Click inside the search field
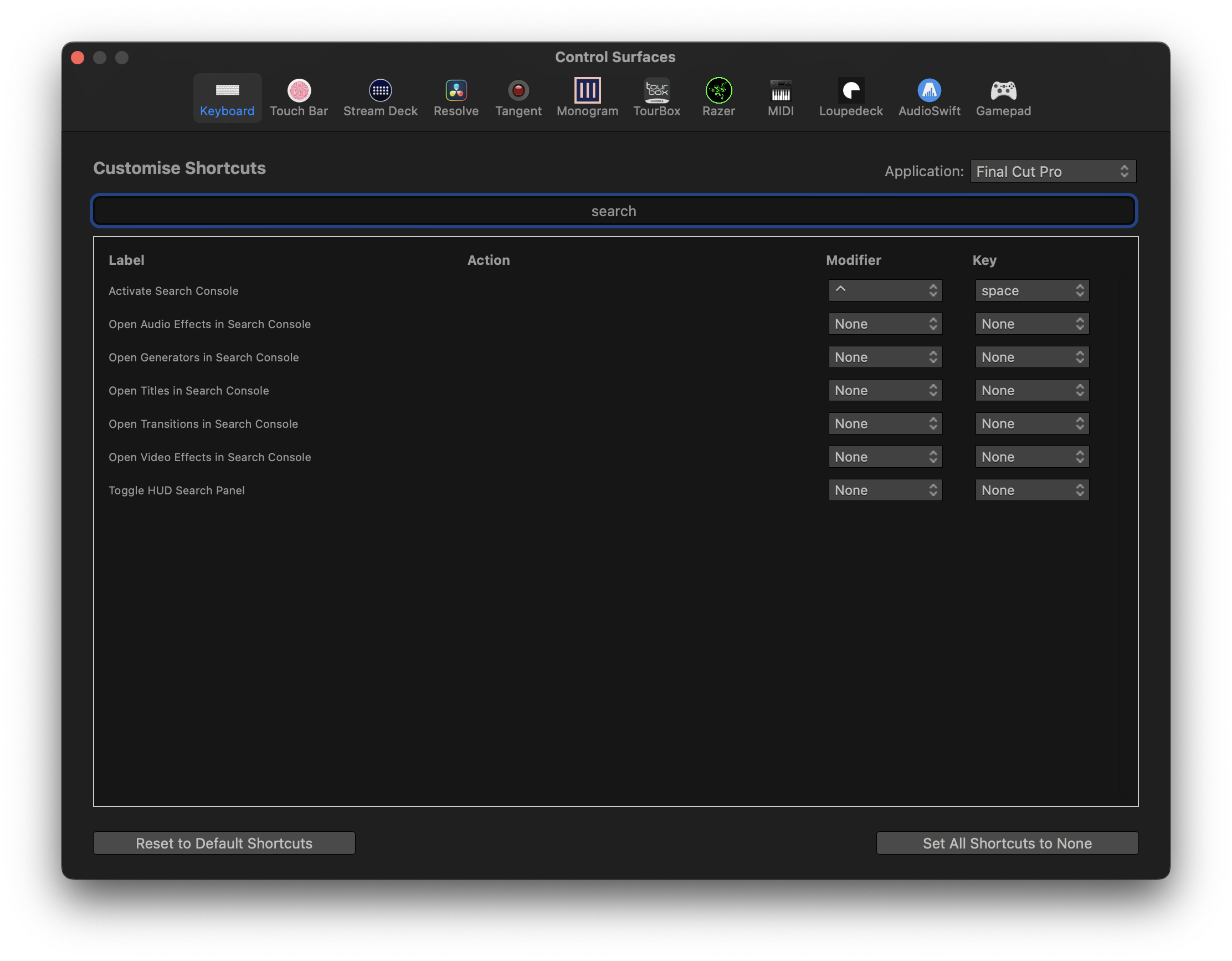1232x961 pixels. click(614, 211)
